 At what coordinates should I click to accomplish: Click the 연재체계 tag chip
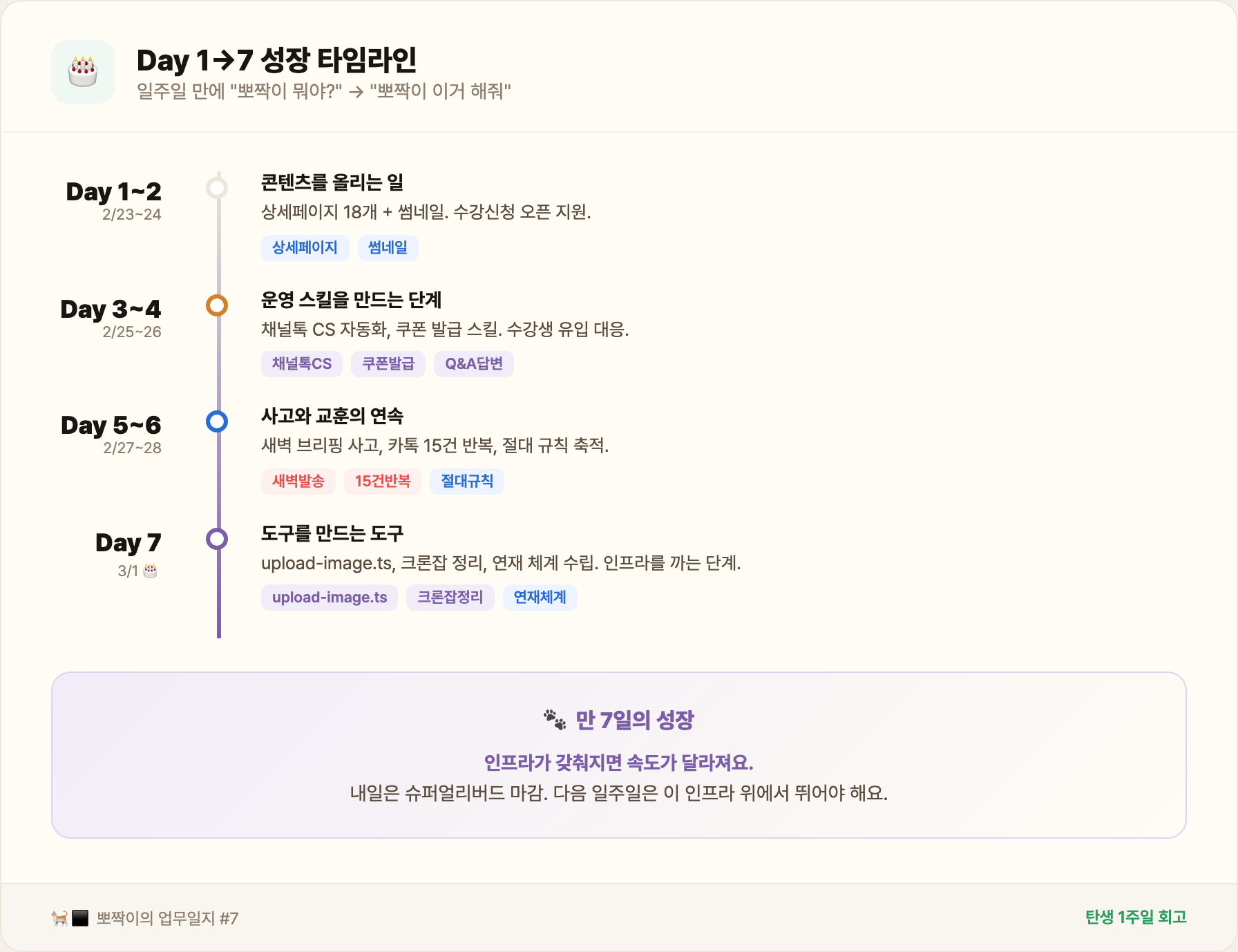(540, 597)
